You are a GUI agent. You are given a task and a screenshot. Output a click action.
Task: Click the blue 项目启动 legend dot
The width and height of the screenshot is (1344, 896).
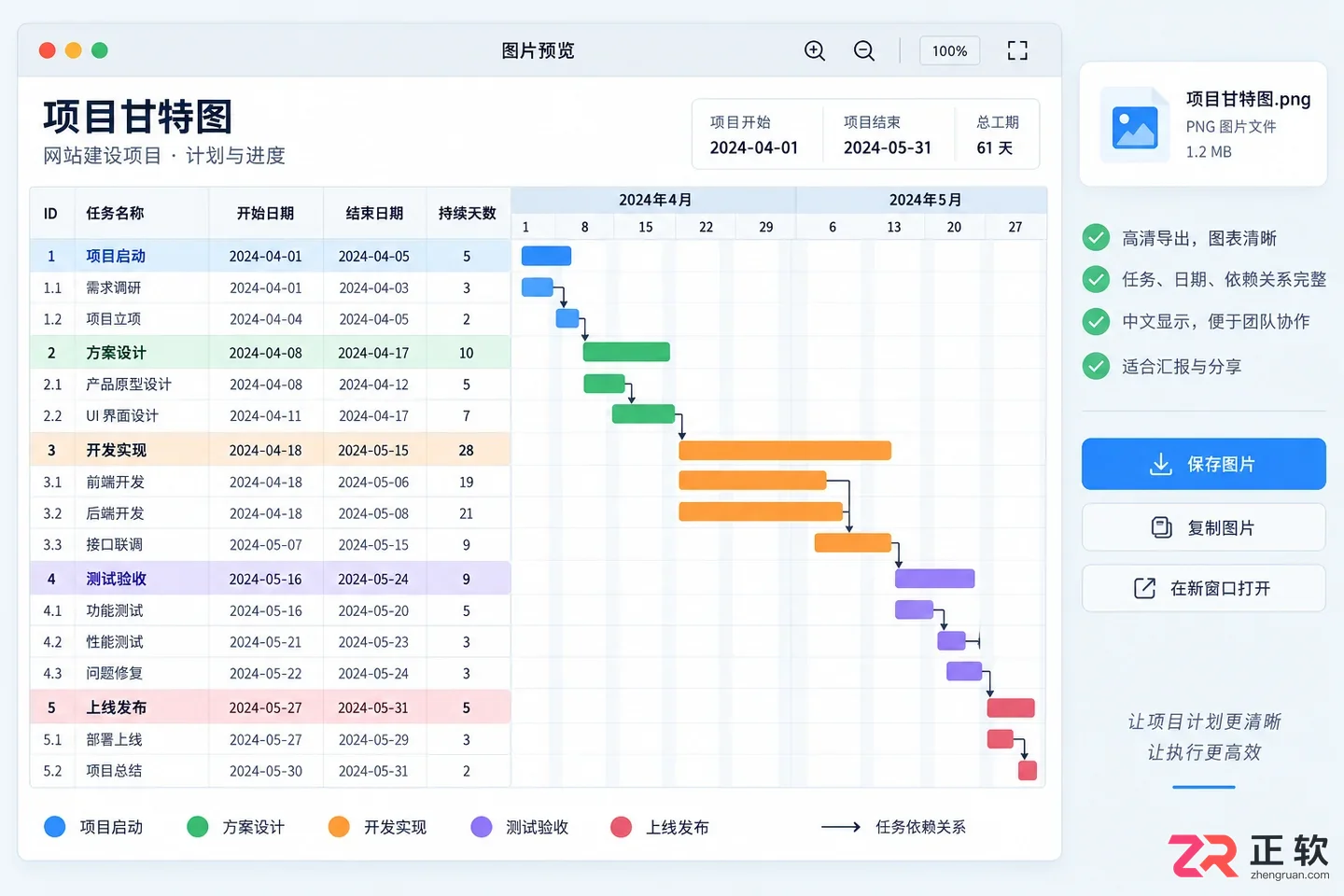tap(55, 827)
